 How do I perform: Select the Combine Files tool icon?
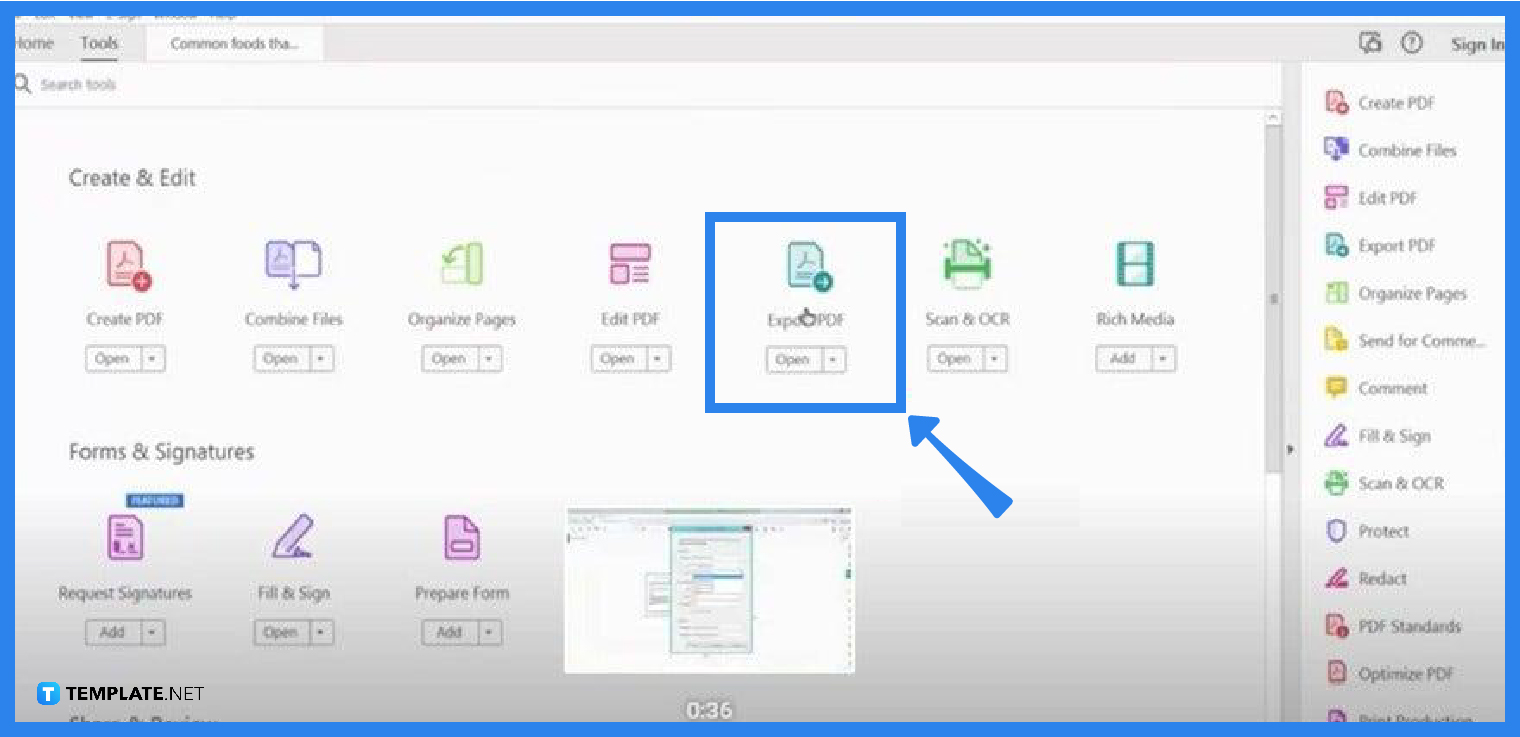[293, 263]
